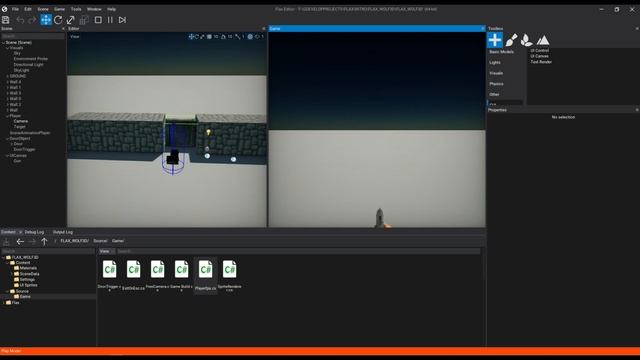Select the DoorTrigger C# script file
The height and width of the screenshot is (360, 640).
coord(109,276)
